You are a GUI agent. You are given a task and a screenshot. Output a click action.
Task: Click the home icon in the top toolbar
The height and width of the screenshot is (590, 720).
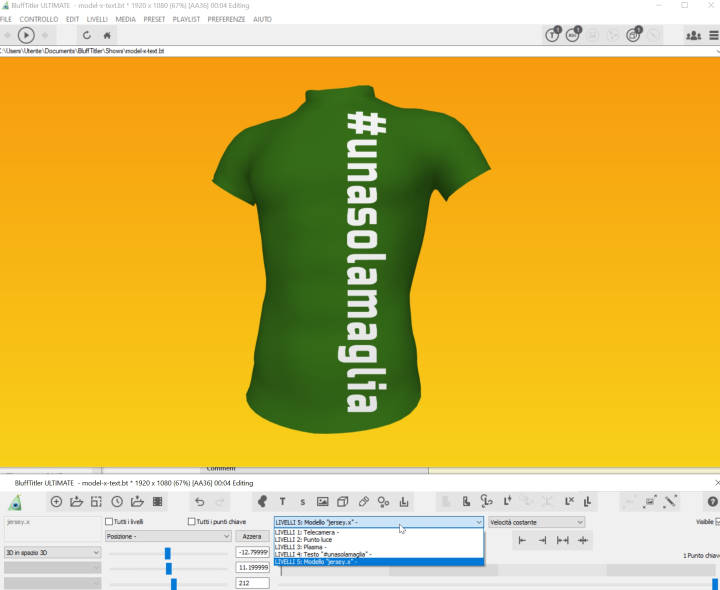[107, 35]
